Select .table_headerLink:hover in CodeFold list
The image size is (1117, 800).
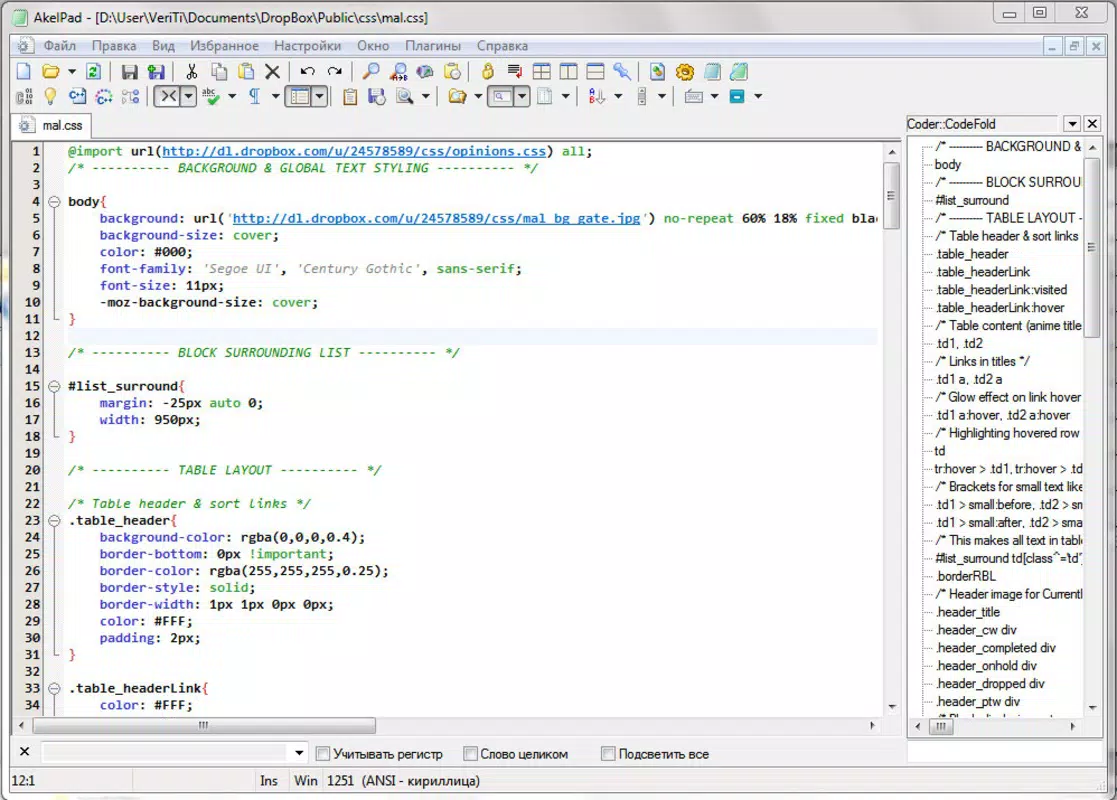point(1000,308)
